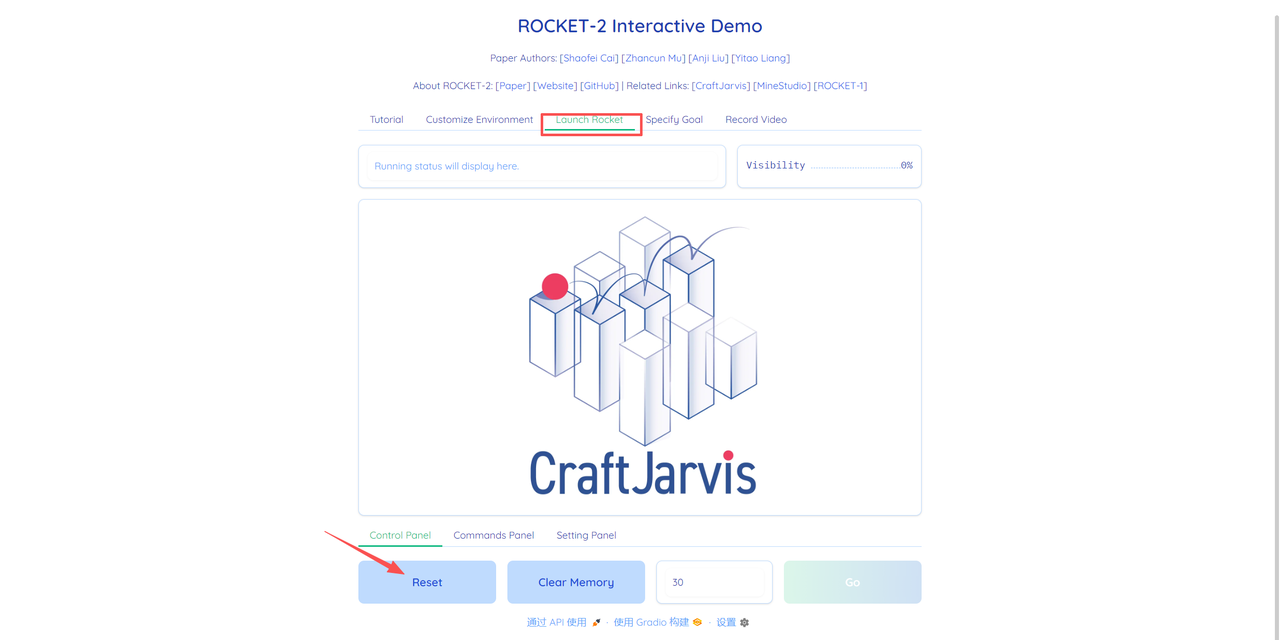Select the Control Panel tab
The width and height of the screenshot is (1280, 640).
coord(400,535)
